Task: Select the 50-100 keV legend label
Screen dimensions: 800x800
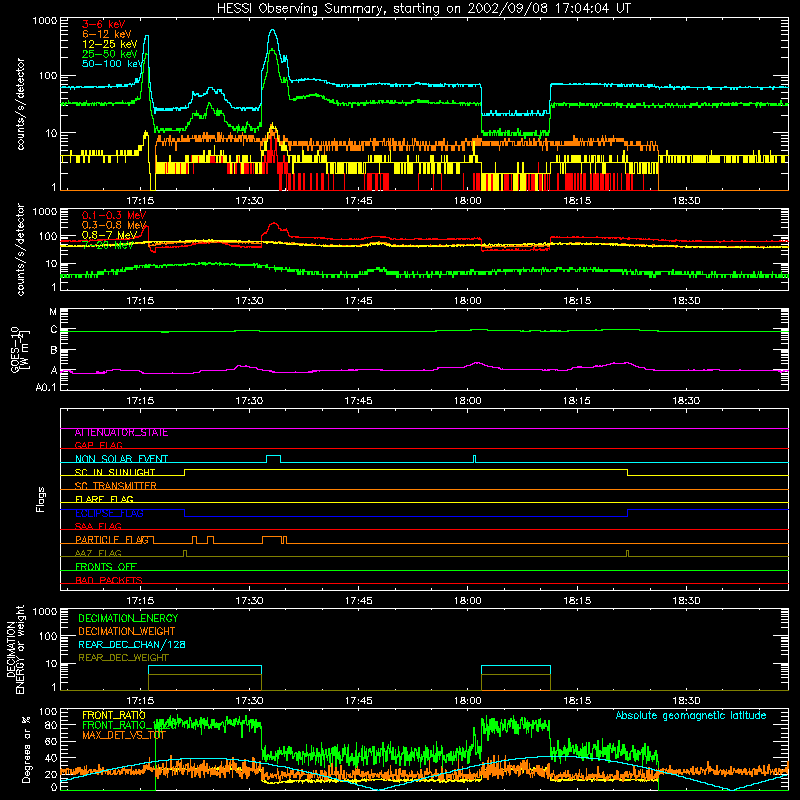Action: (112, 64)
